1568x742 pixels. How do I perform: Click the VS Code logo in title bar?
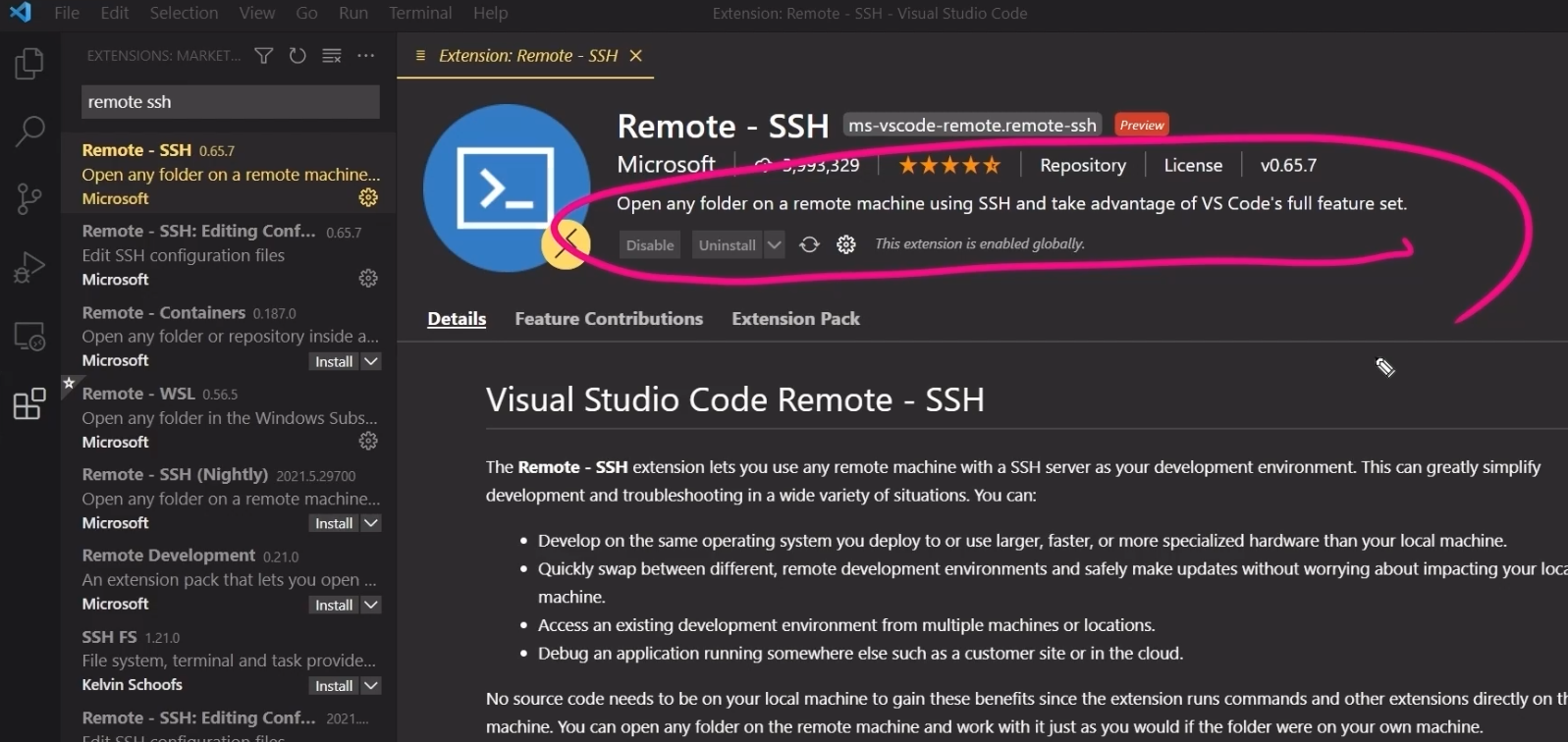[x=20, y=13]
